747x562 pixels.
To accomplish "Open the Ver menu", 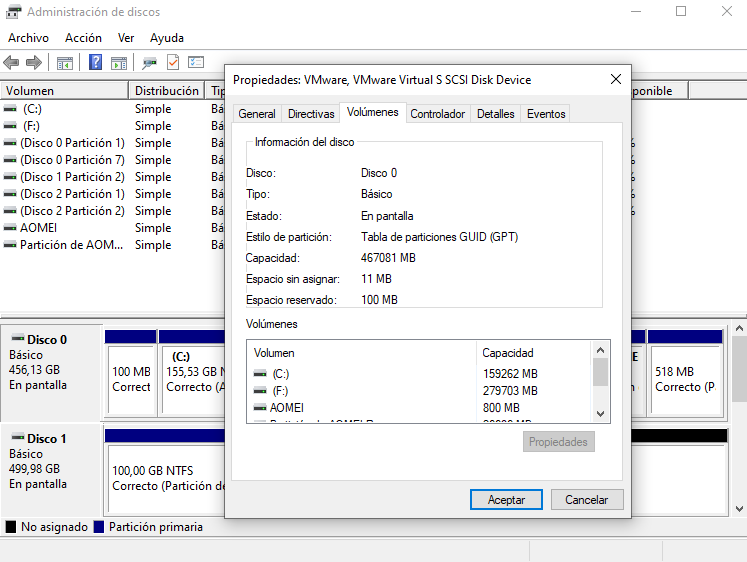I will tap(126, 38).
